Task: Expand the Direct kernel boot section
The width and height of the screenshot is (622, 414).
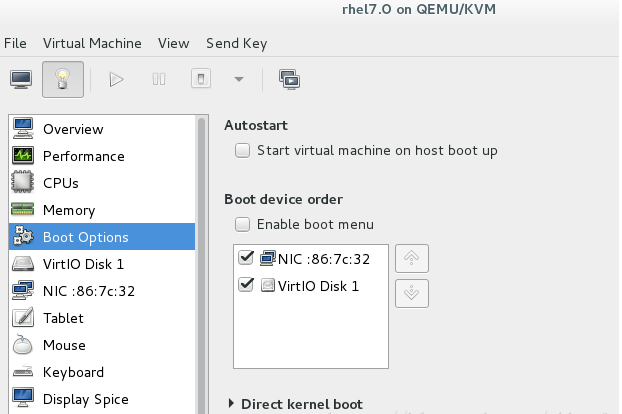Action: point(232,404)
